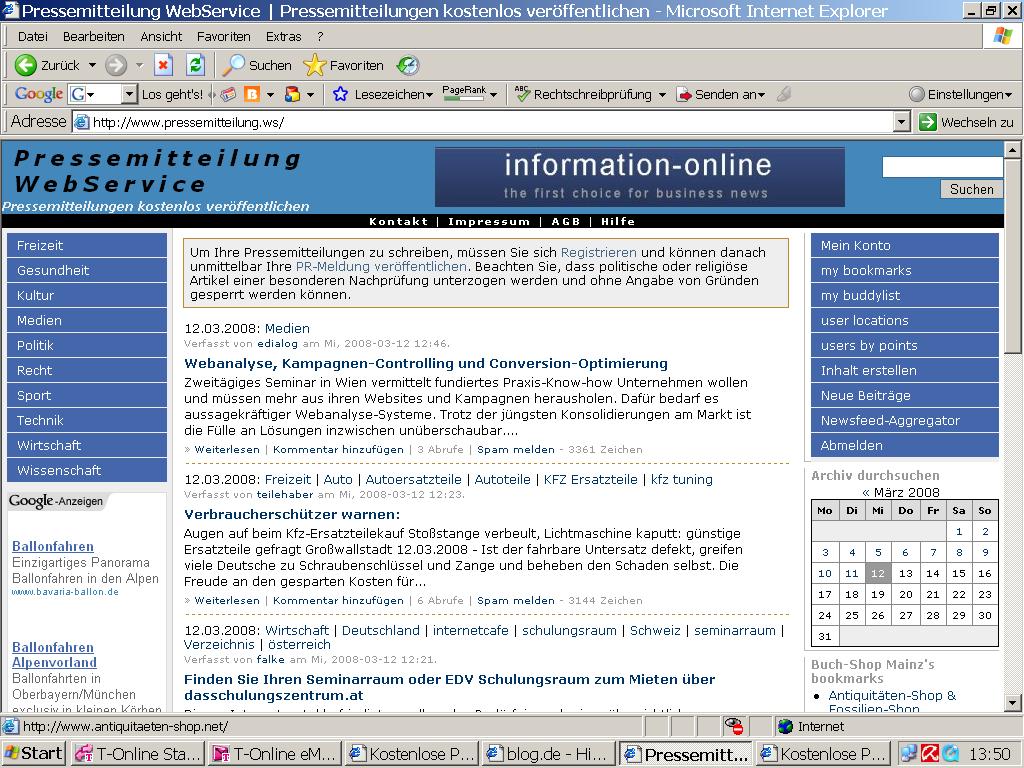Expand the Lesezeichen dropdown arrow
1024x768 pixels.
click(429, 95)
